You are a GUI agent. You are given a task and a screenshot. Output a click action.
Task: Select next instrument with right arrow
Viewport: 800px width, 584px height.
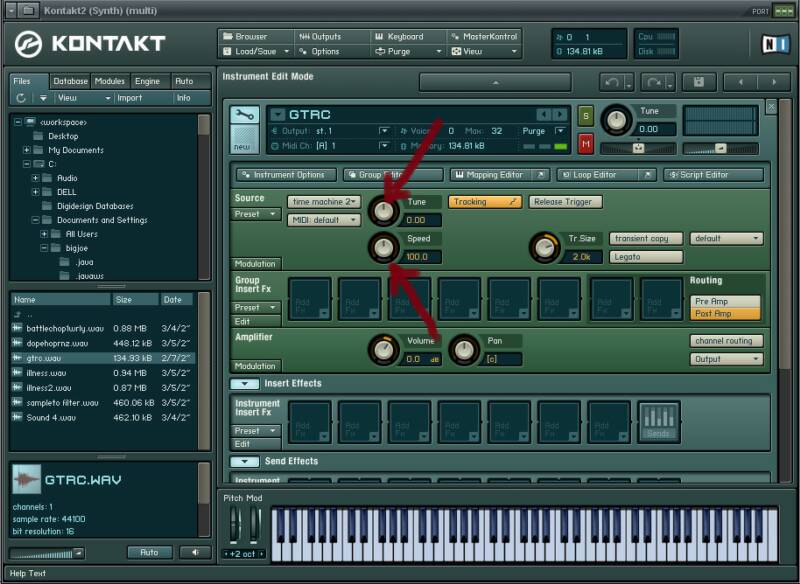tap(774, 82)
